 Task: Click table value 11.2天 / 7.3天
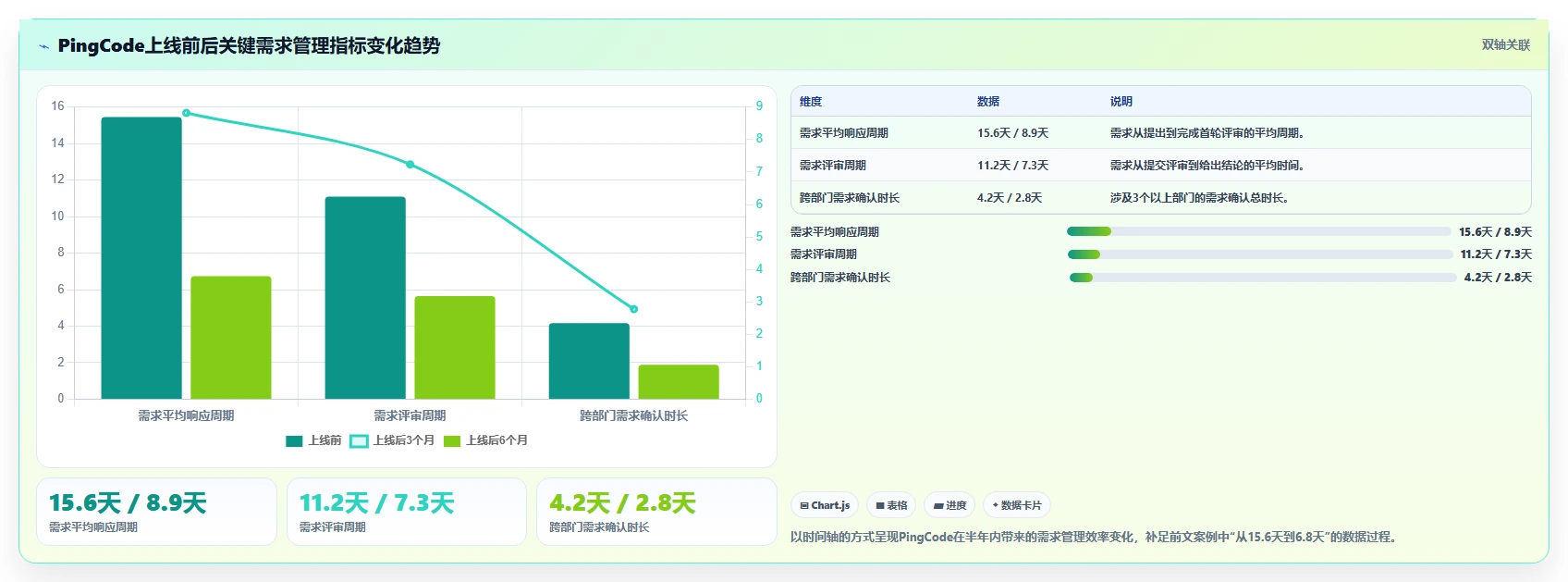(1012, 166)
